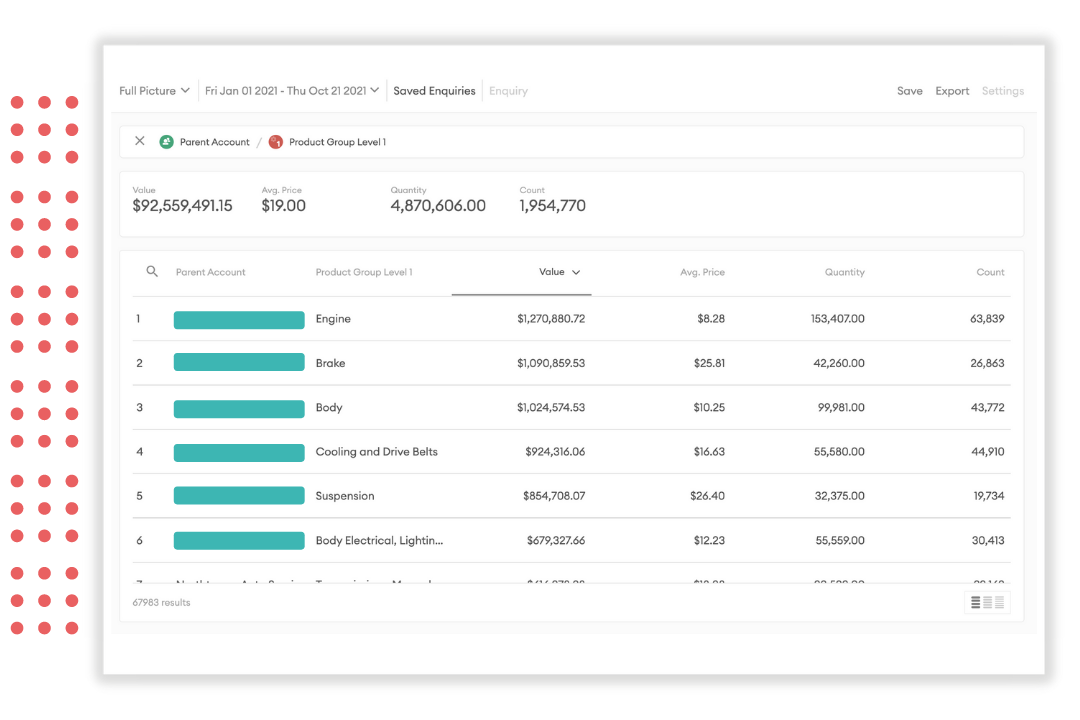The image size is (1080, 720).
Task: Sort by the Quantity column header
Action: tap(844, 272)
